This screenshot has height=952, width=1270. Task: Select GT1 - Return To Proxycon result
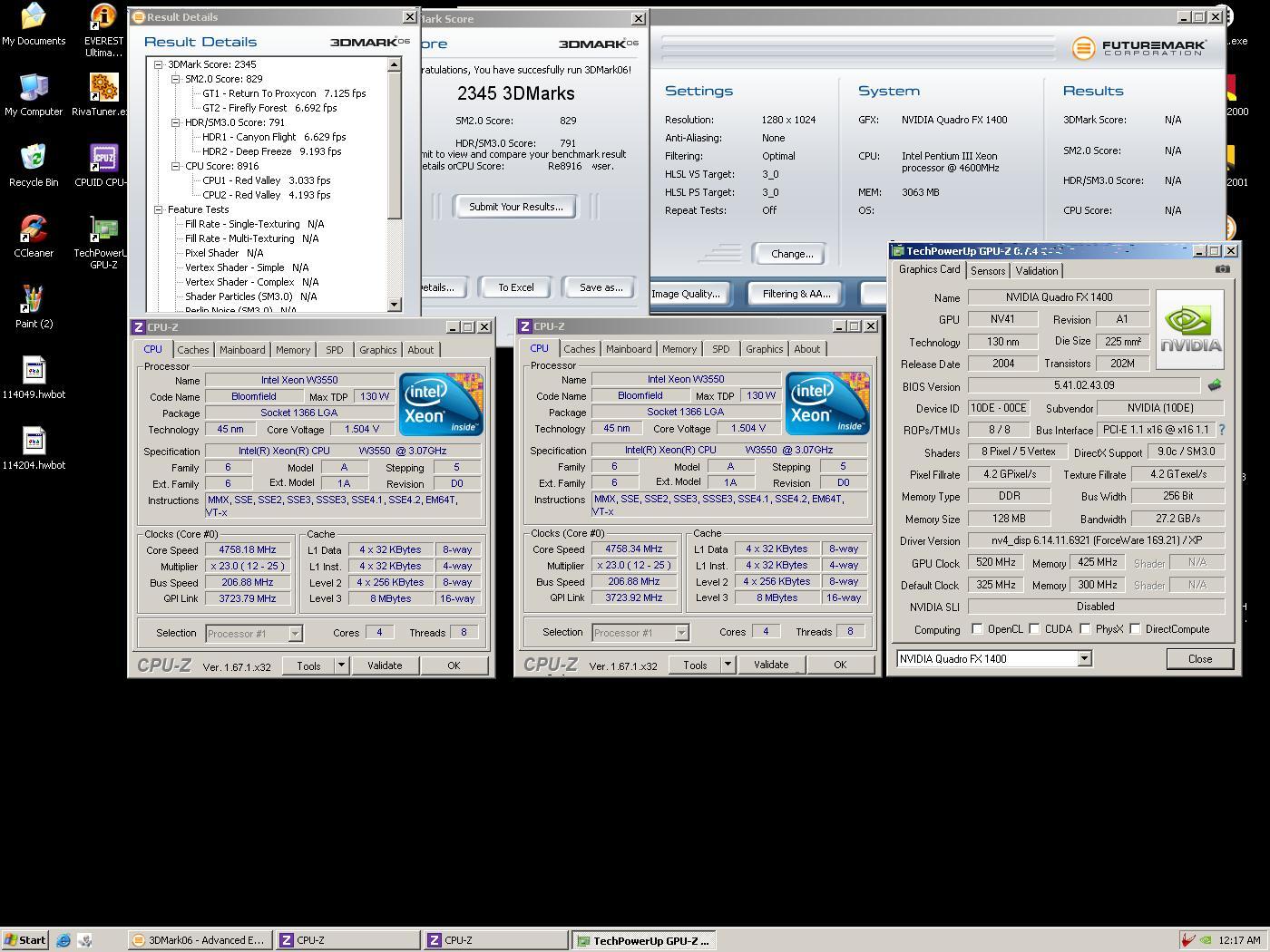click(x=284, y=93)
